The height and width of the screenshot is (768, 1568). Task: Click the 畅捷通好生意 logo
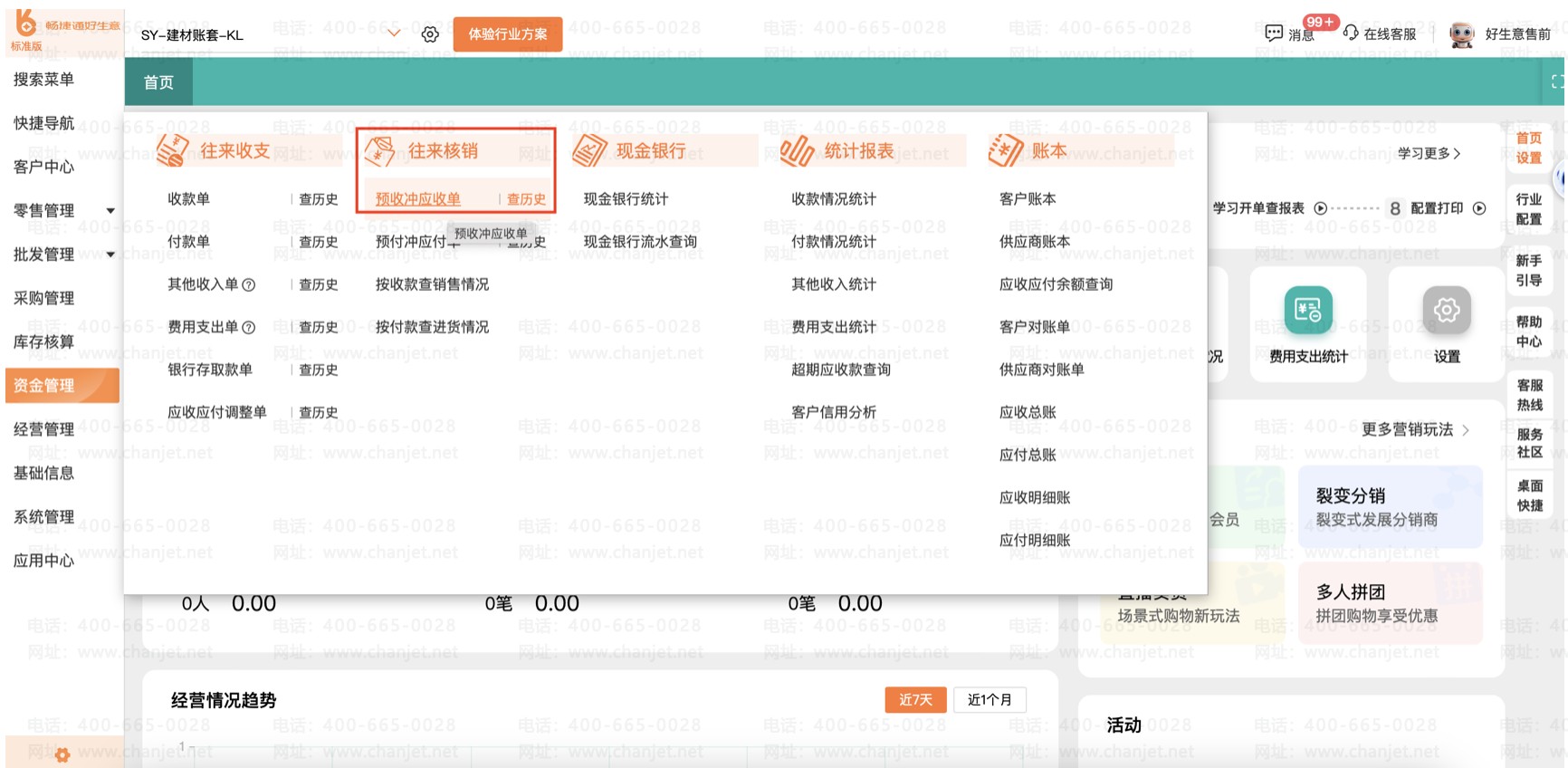click(x=65, y=30)
